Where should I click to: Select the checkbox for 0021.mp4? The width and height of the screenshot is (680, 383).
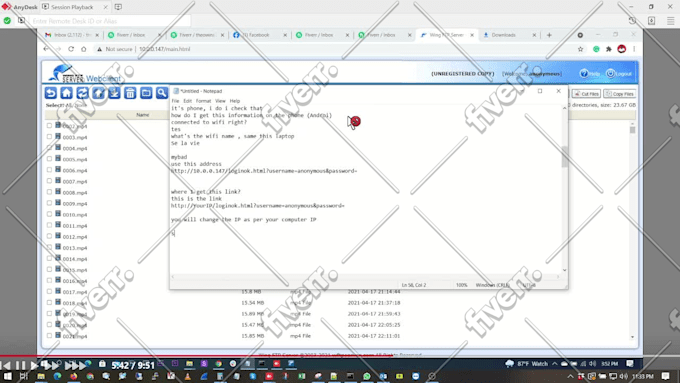coord(49,336)
